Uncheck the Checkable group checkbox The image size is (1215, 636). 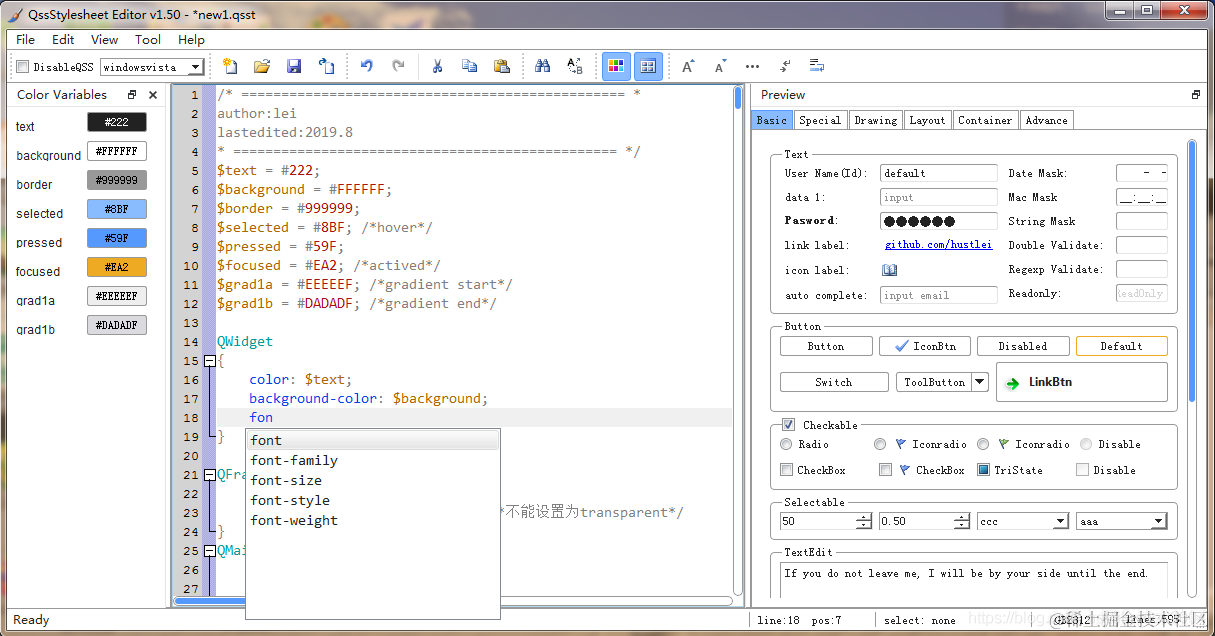788,425
